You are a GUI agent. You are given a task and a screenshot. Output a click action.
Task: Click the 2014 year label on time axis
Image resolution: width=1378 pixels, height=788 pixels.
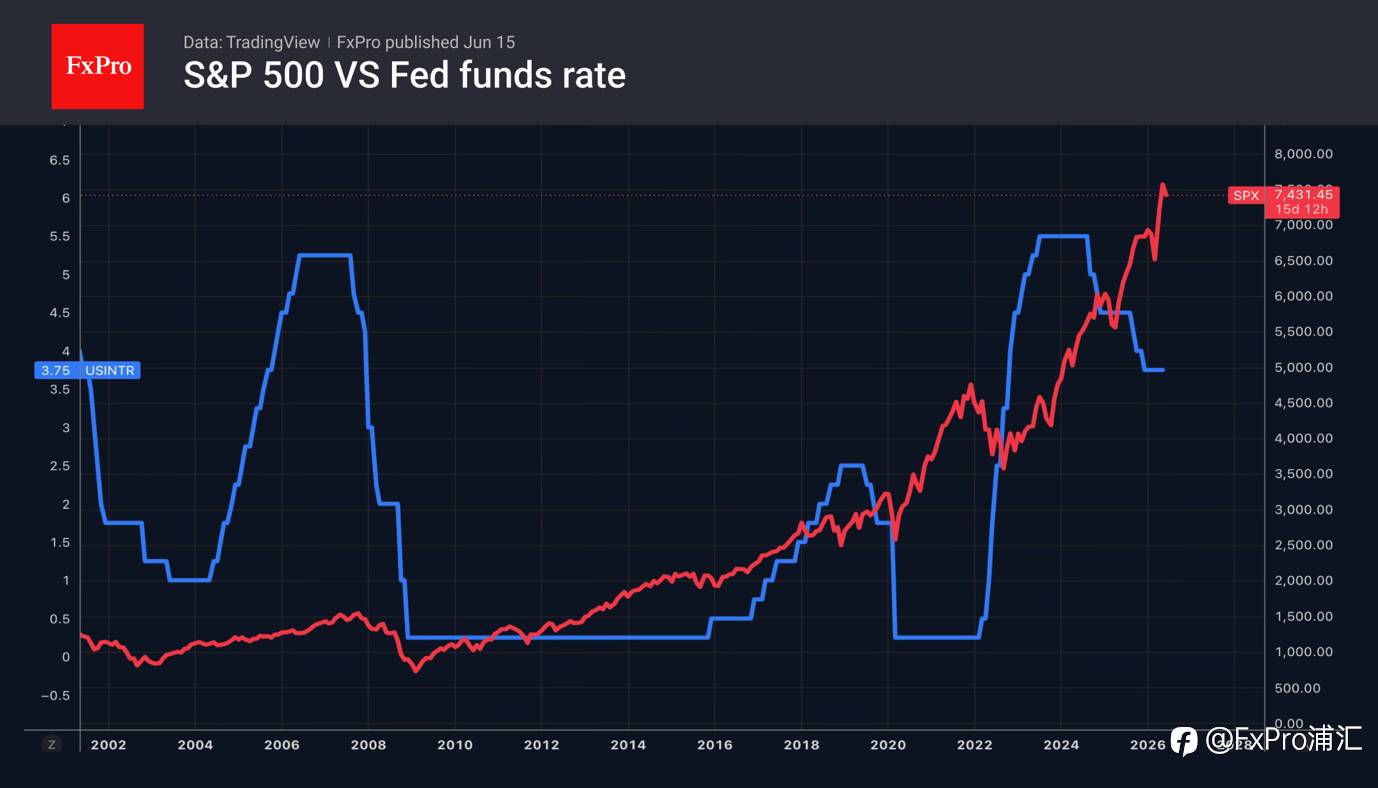[x=628, y=744]
